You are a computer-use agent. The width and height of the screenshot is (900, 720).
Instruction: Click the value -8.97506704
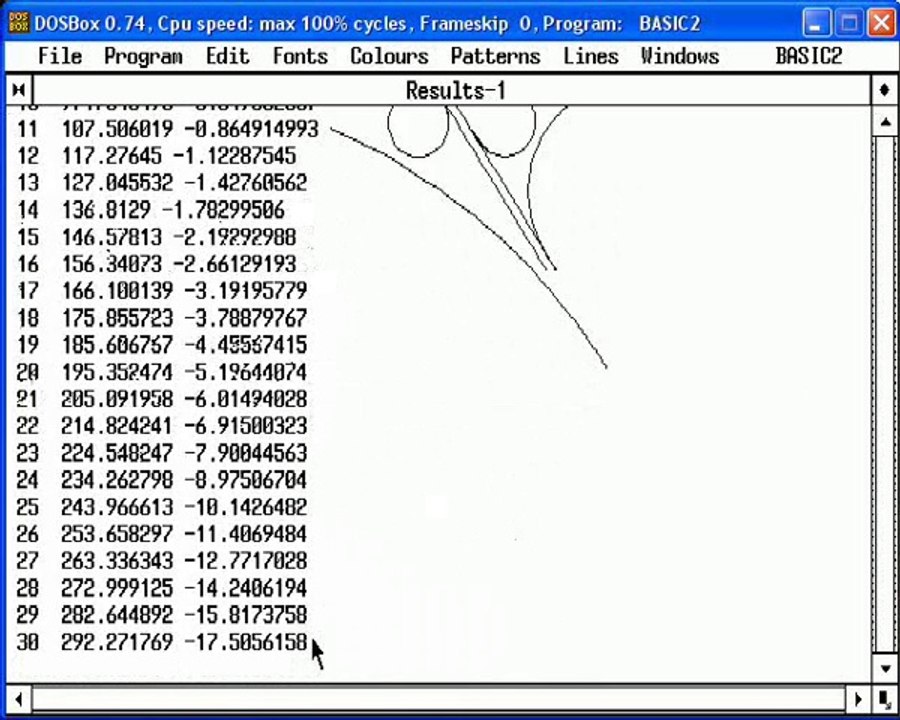tap(246, 480)
